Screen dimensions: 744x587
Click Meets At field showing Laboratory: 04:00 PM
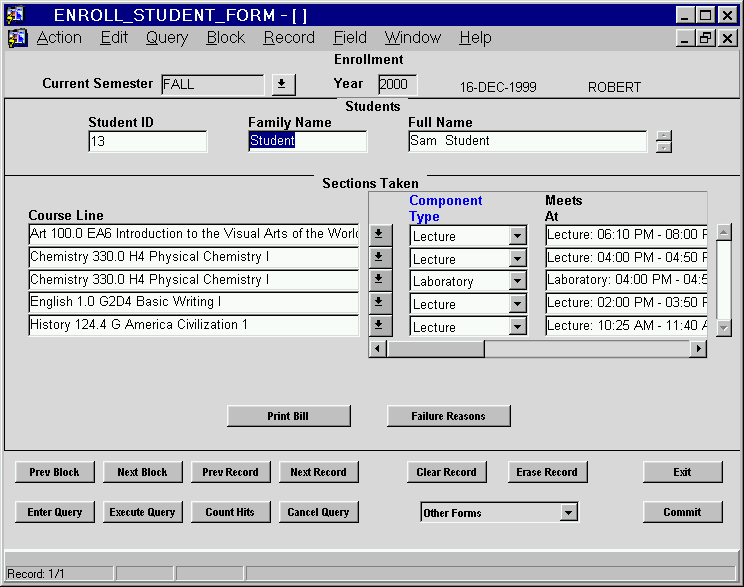point(626,280)
